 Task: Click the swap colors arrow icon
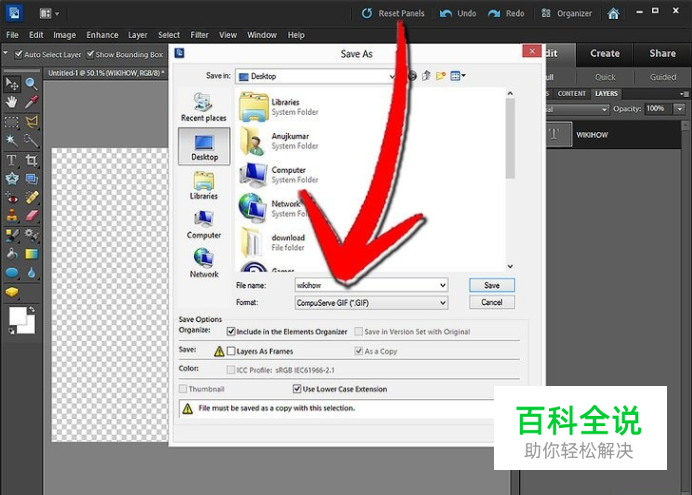tap(31, 310)
